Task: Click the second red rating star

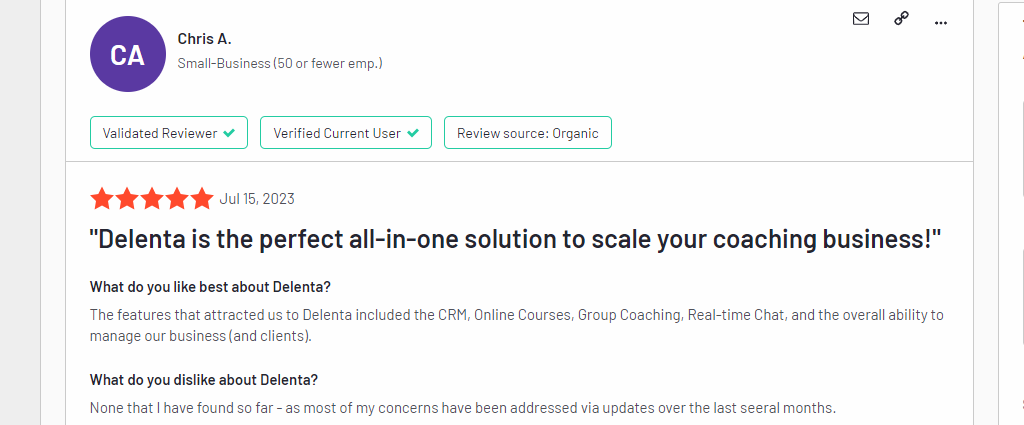Action: (127, 199)
